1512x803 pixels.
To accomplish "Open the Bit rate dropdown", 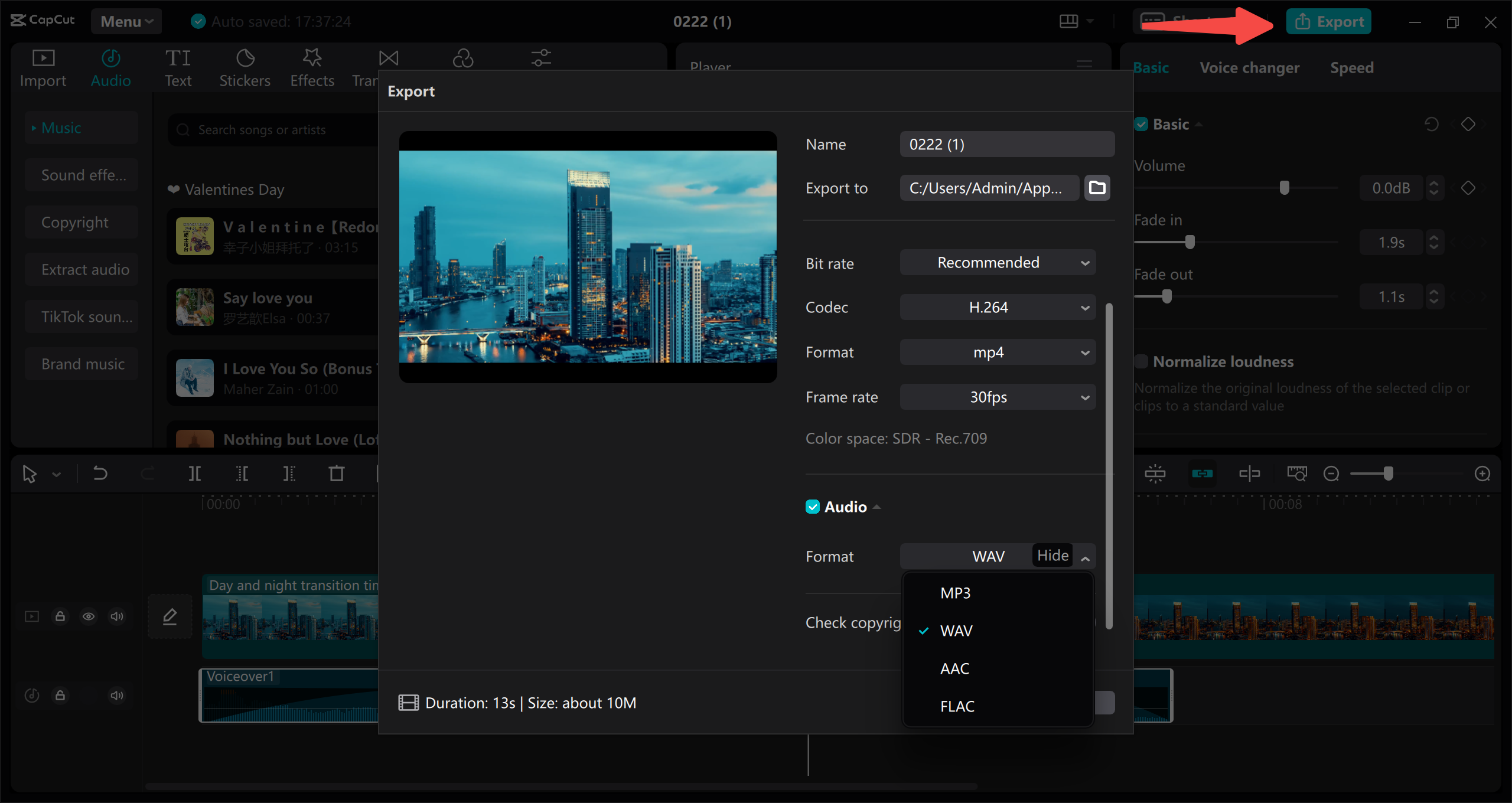I will [x=998, y=262].
